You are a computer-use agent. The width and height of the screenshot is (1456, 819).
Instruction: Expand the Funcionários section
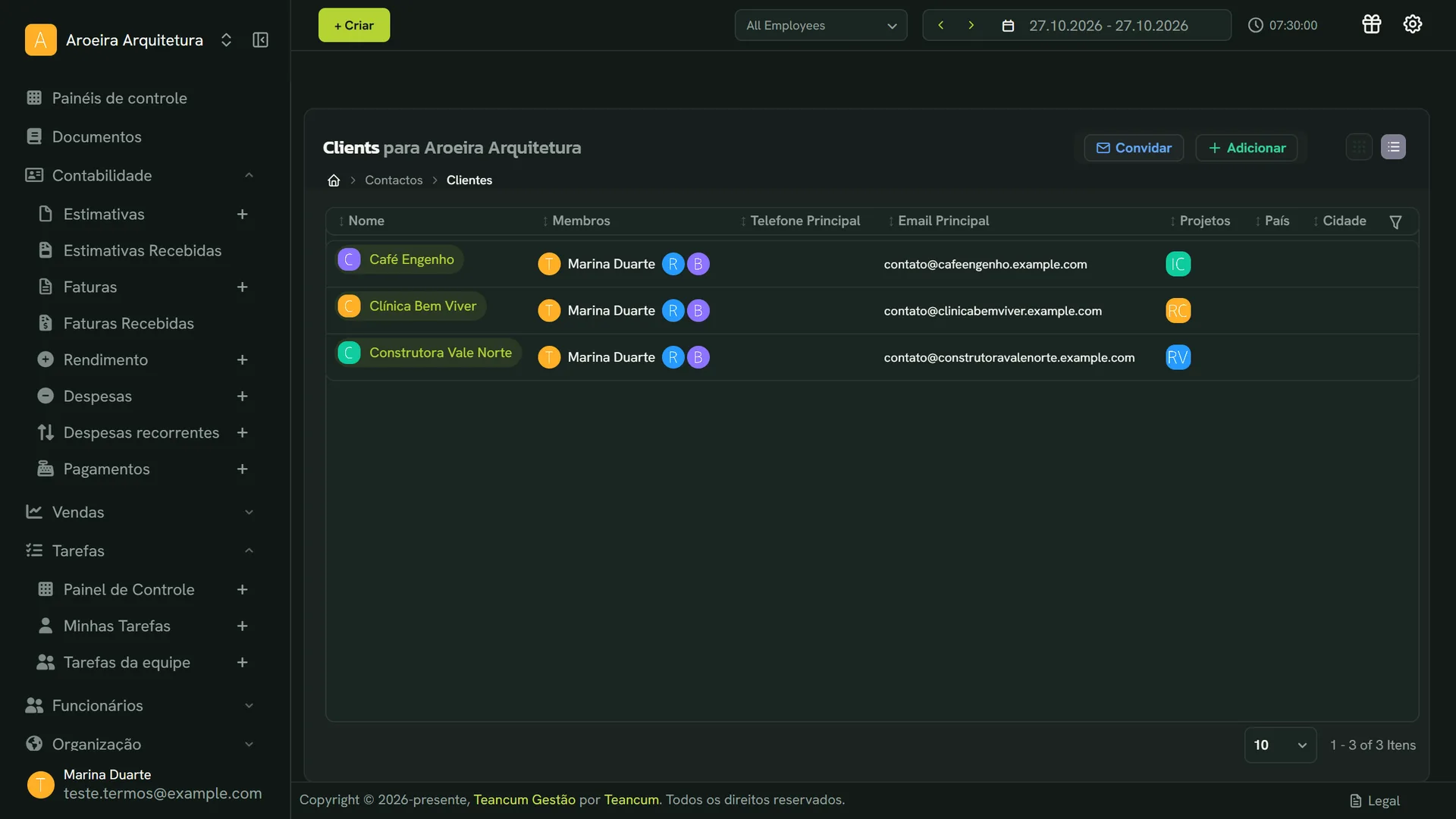pos(249,706)
